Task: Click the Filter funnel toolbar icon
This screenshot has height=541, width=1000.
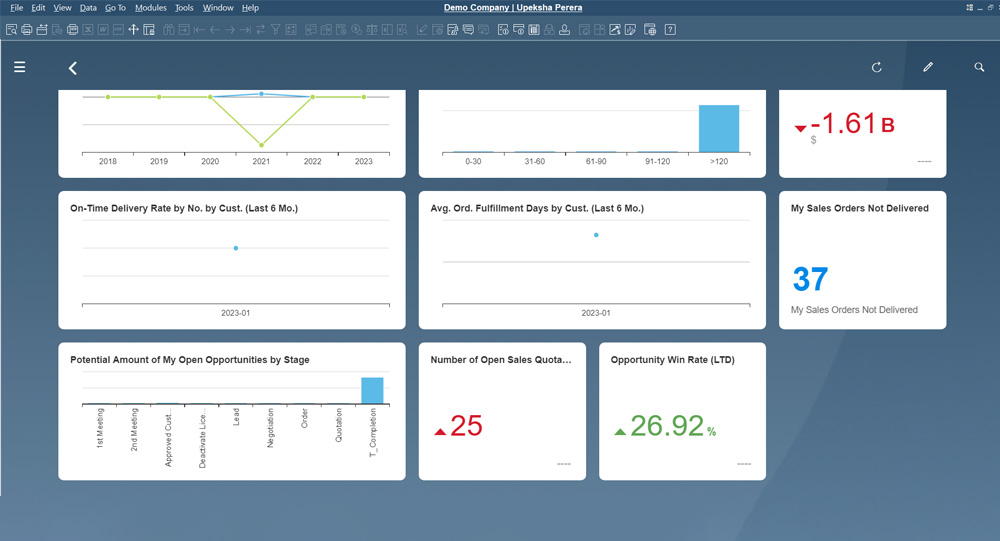Action: pos(276,30)
